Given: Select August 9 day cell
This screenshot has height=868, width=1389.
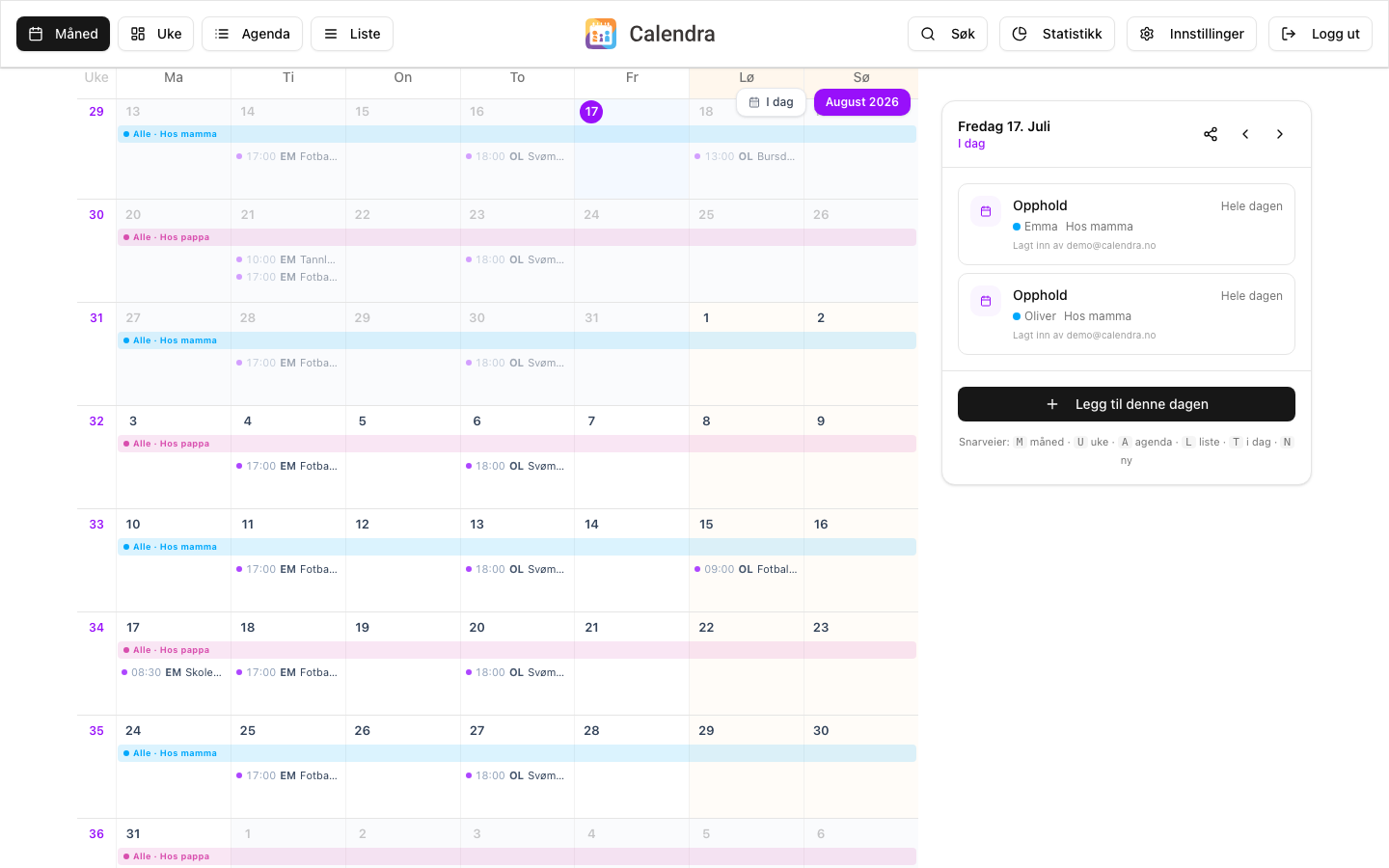Looking at the screenshot, I should click(x=860, y=457).
